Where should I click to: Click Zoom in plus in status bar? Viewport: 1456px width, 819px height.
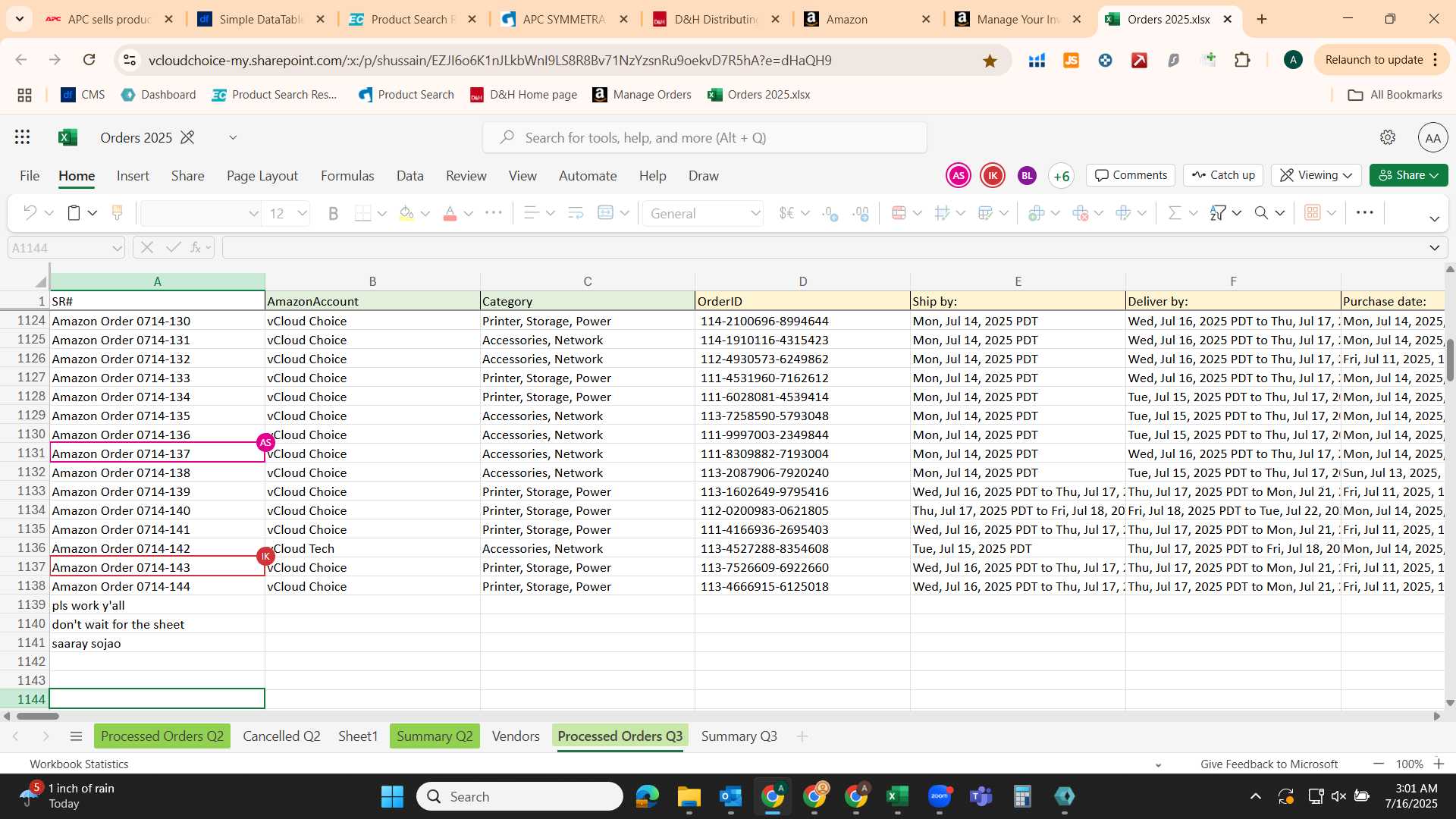1439,764
